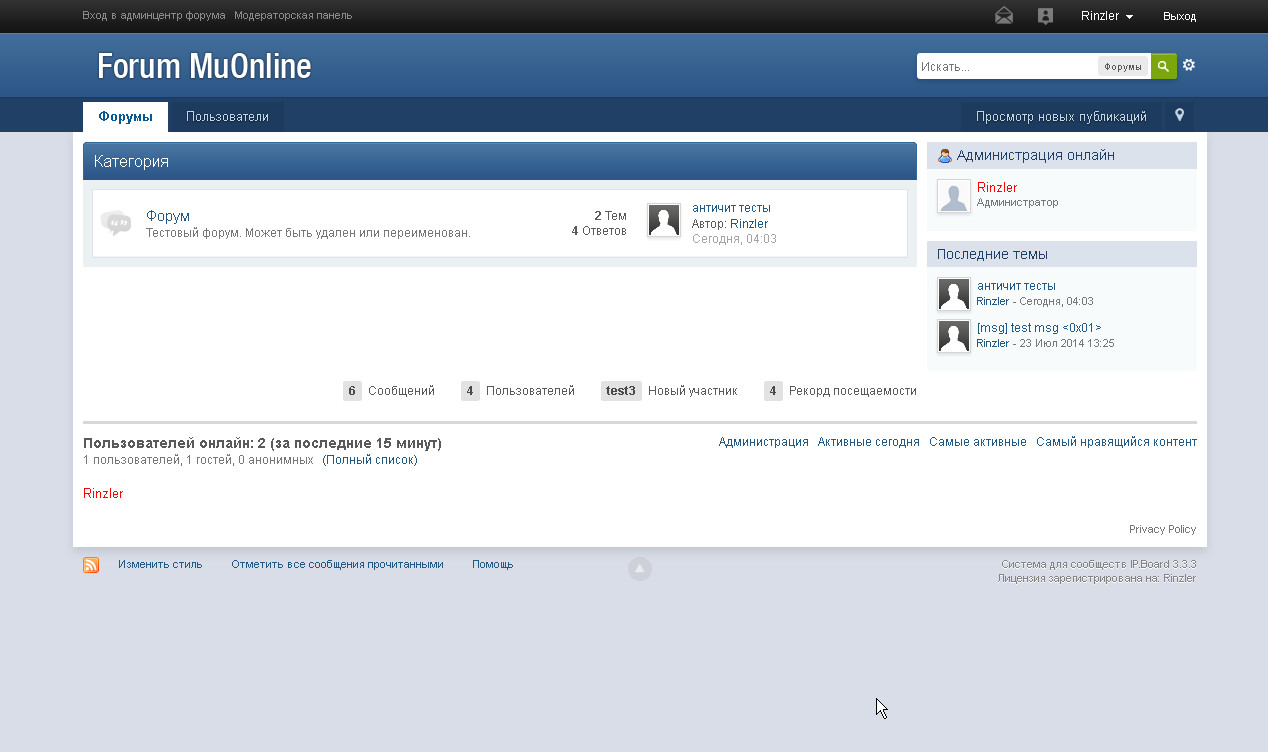The width and height of the screenshot is (1268, 752).
Task: Click 'Сегодня, 04:03' last post date
Action: pyautogui.click(x=734, y=239)
